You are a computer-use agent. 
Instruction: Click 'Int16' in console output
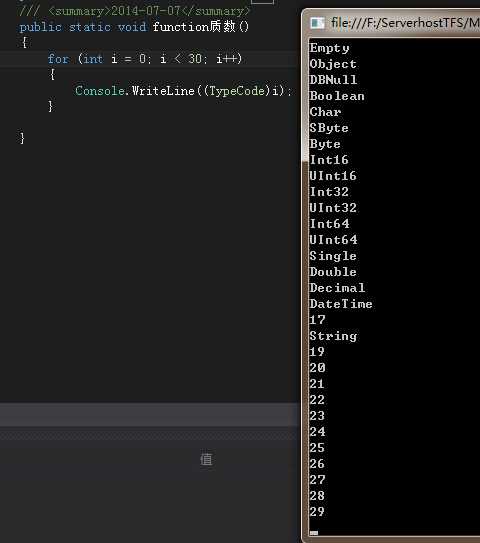[x=329, y=160]
